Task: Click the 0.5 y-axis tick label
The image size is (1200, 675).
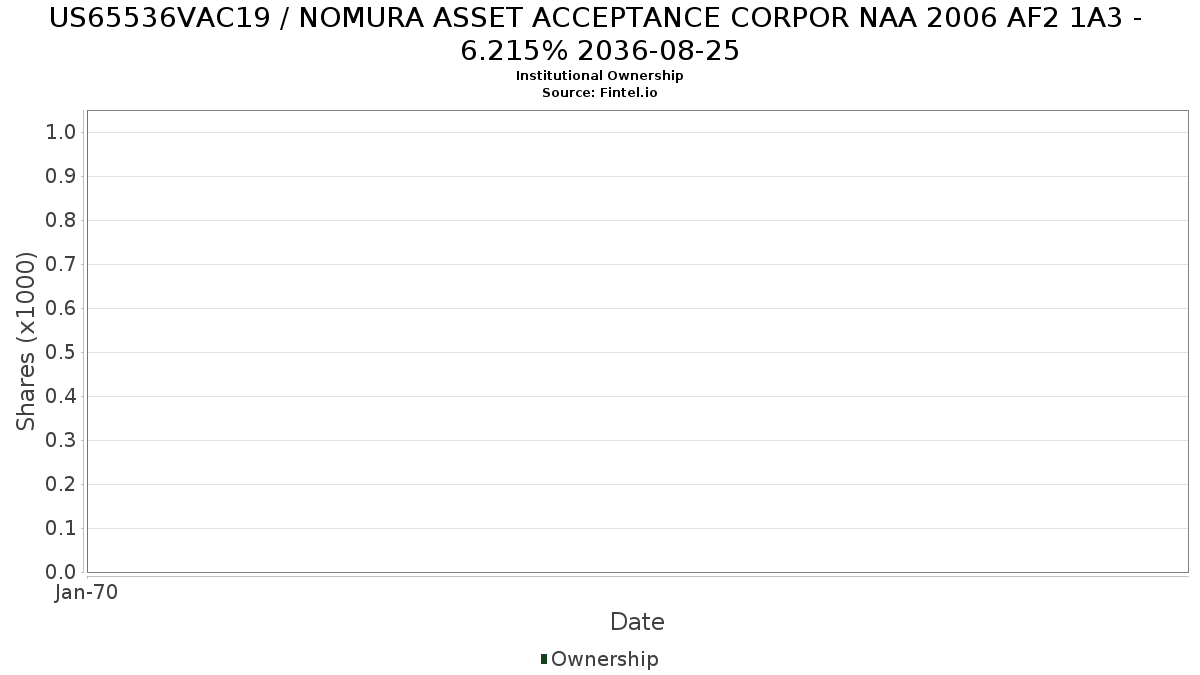Action: [x=61, y=352]
